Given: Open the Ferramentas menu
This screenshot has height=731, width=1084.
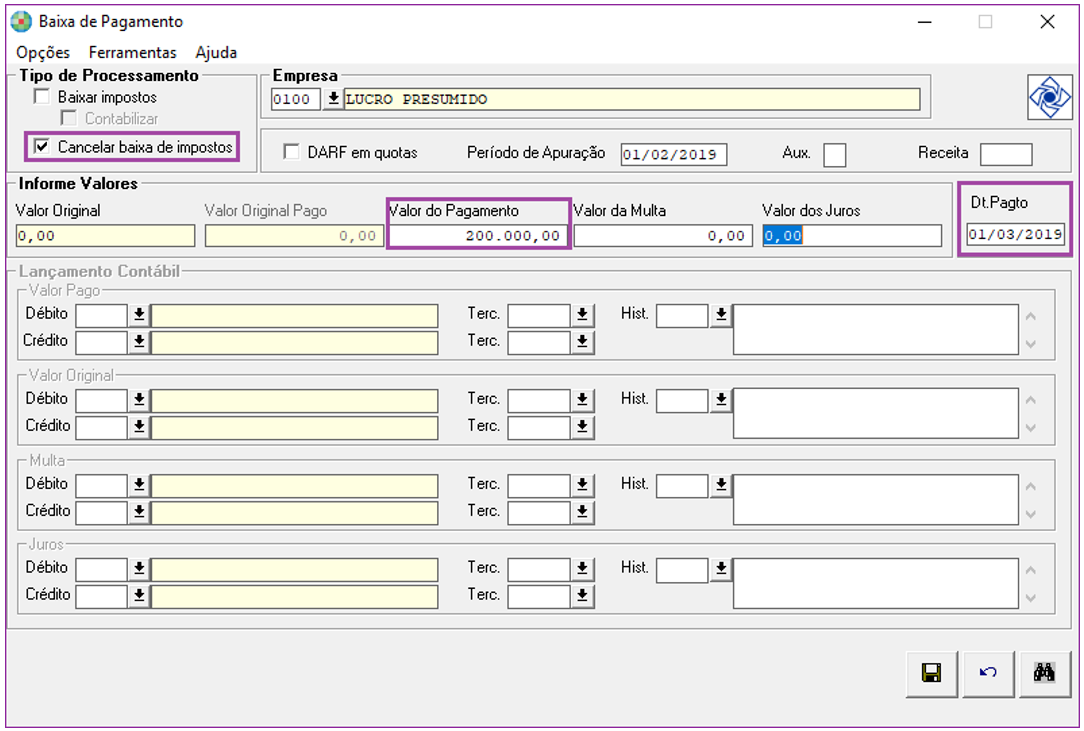Looking at the screenshot, I should click(133, 53).
